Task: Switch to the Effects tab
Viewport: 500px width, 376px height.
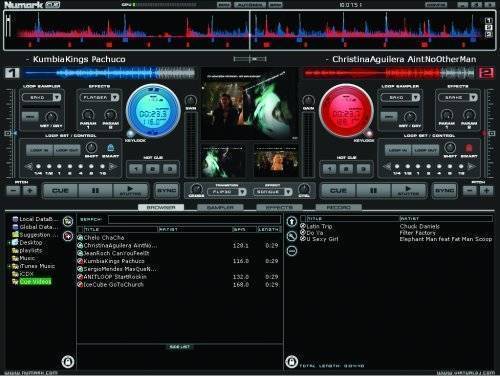Action: 279,207
